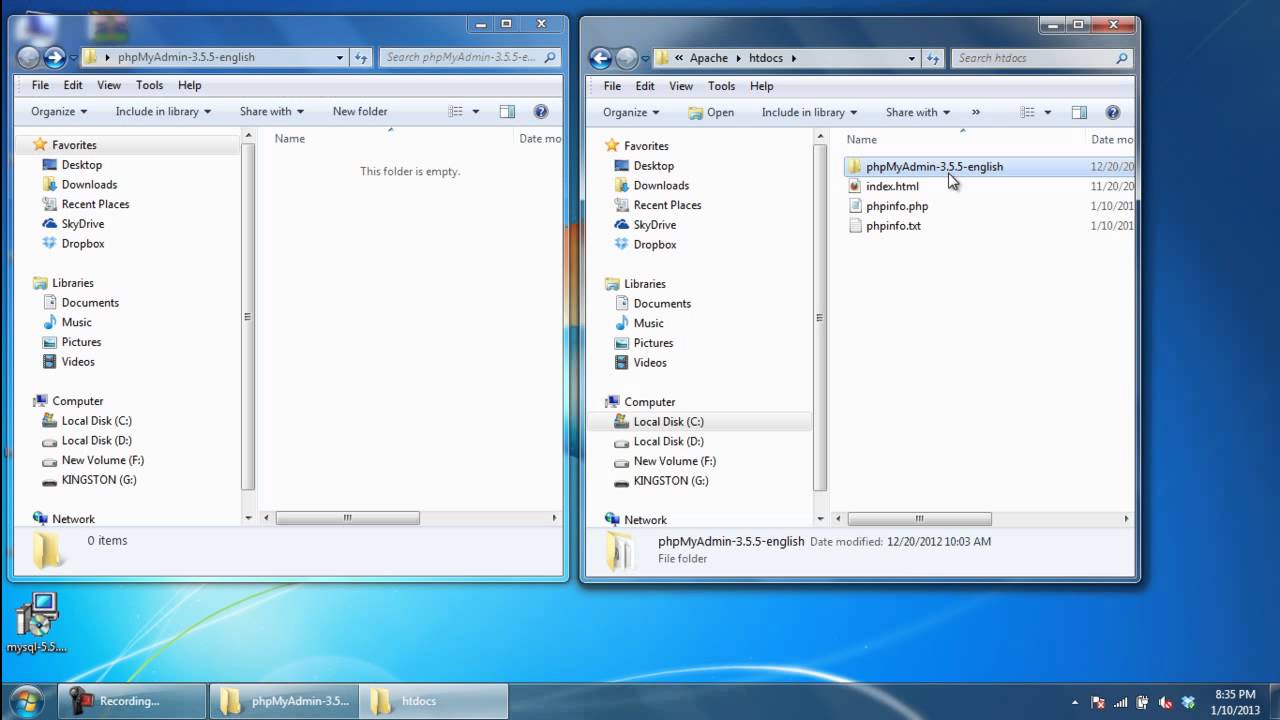Open Help icon in phpMyAdmin window toolbar
1280x720 pixels.
point(541,111)
